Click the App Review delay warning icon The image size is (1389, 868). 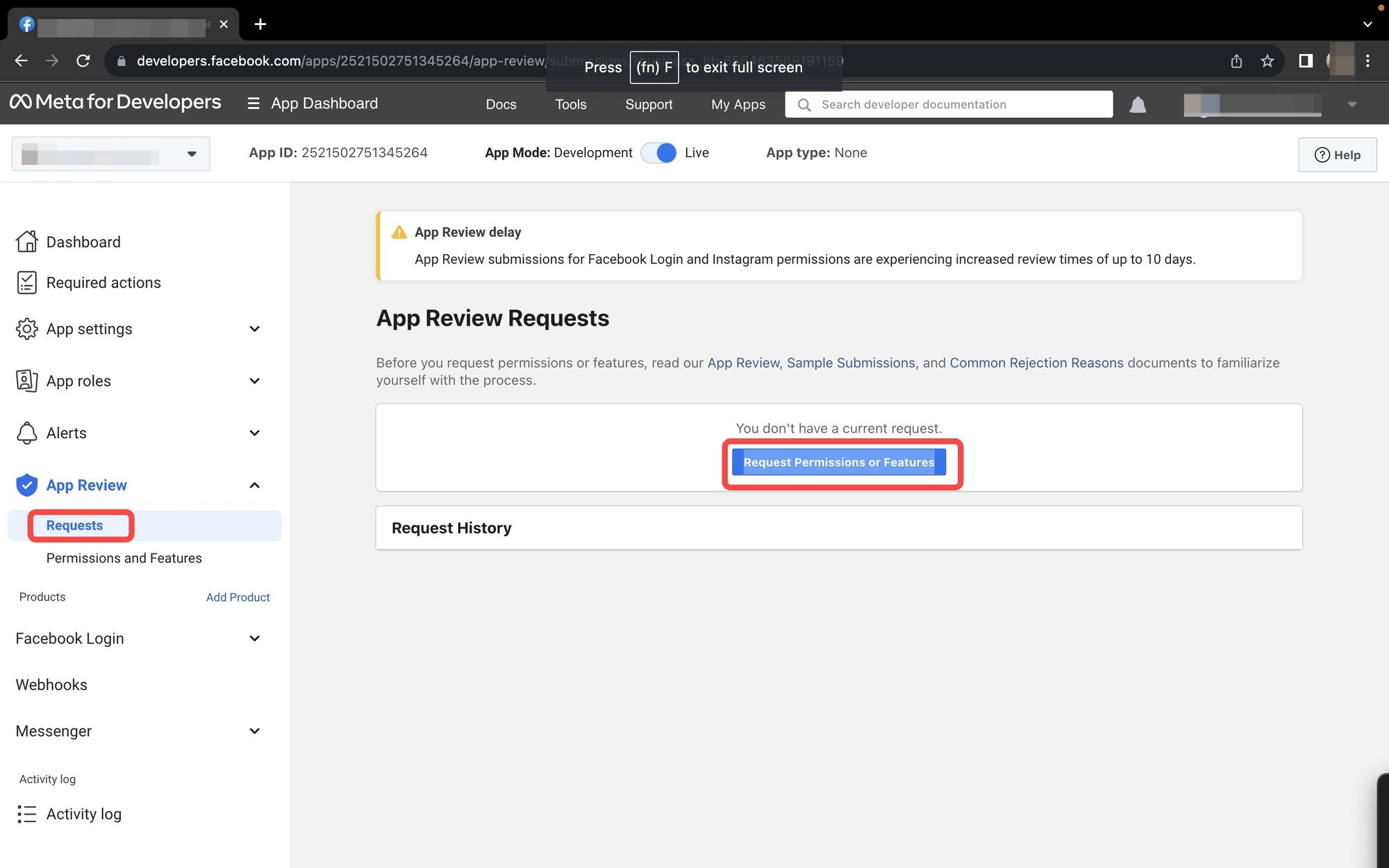pos(399,233)
